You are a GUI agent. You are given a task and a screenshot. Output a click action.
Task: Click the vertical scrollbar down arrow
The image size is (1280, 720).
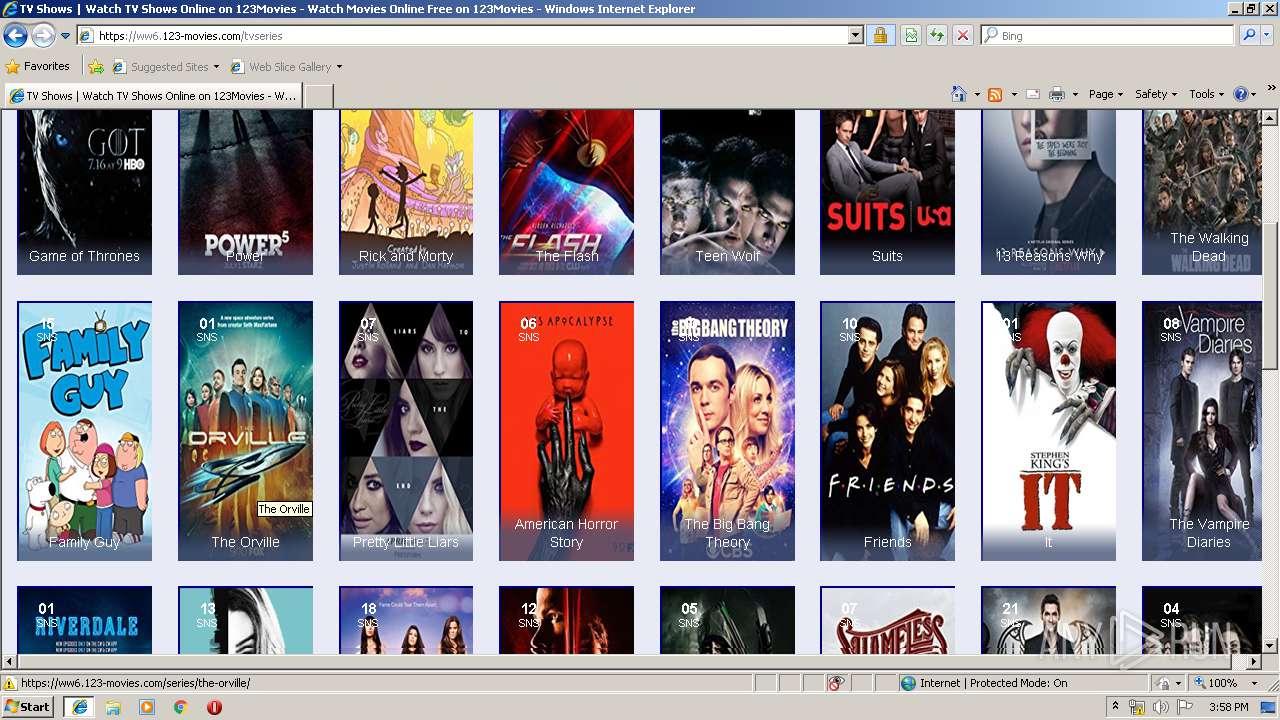pos(1270,646)
